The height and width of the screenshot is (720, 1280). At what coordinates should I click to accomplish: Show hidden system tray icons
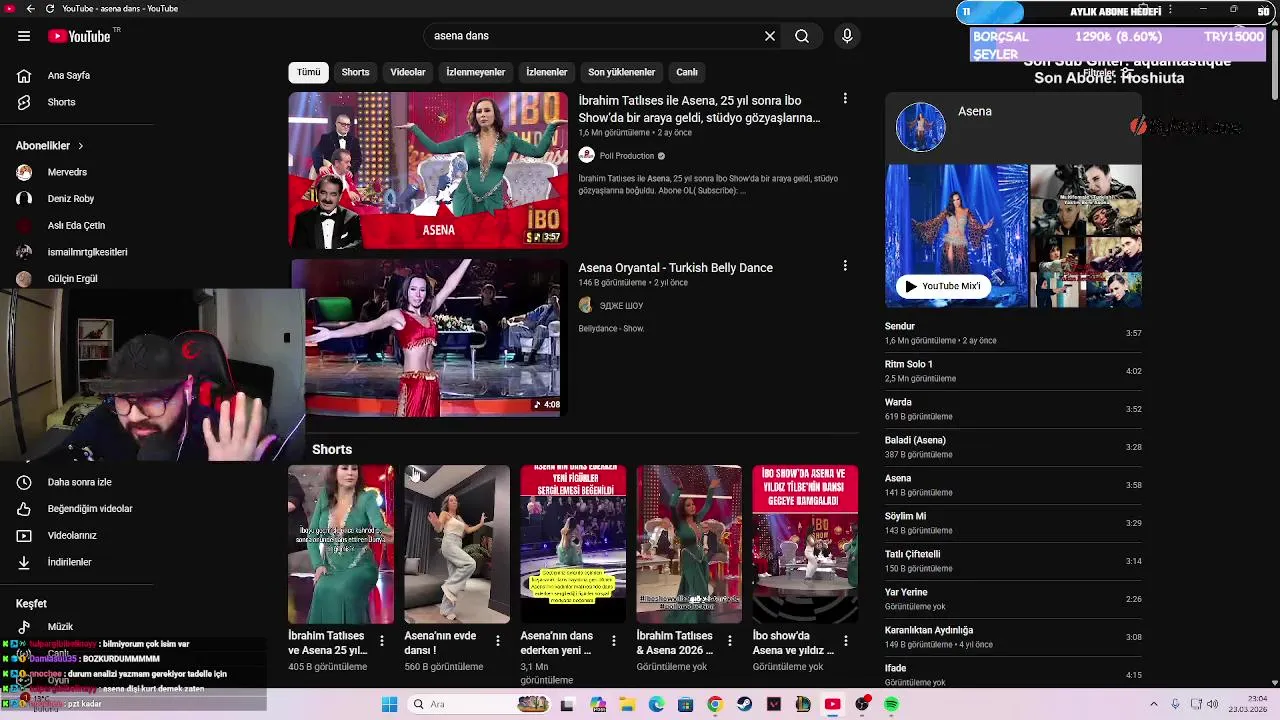click(1153, 705)
